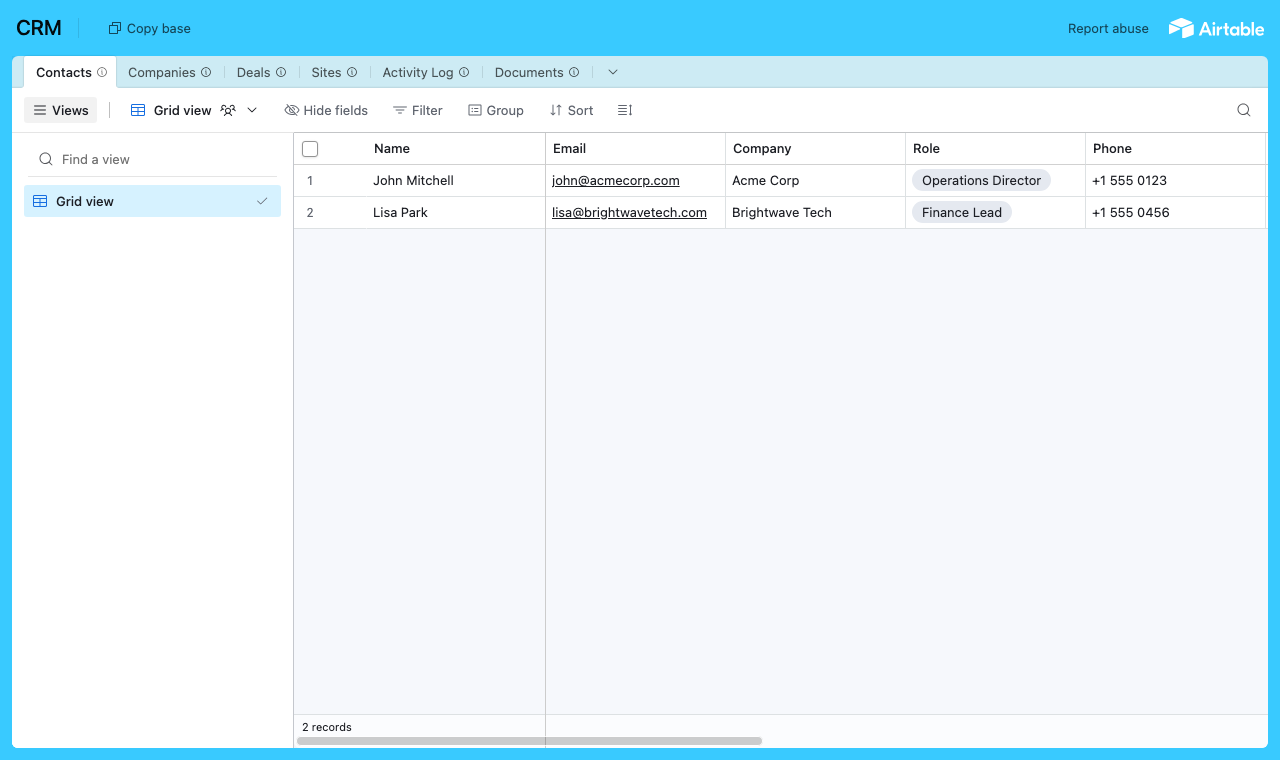1280x760 pixels.
Task: Click the collaborative view people icon
Action: [228, 110]
